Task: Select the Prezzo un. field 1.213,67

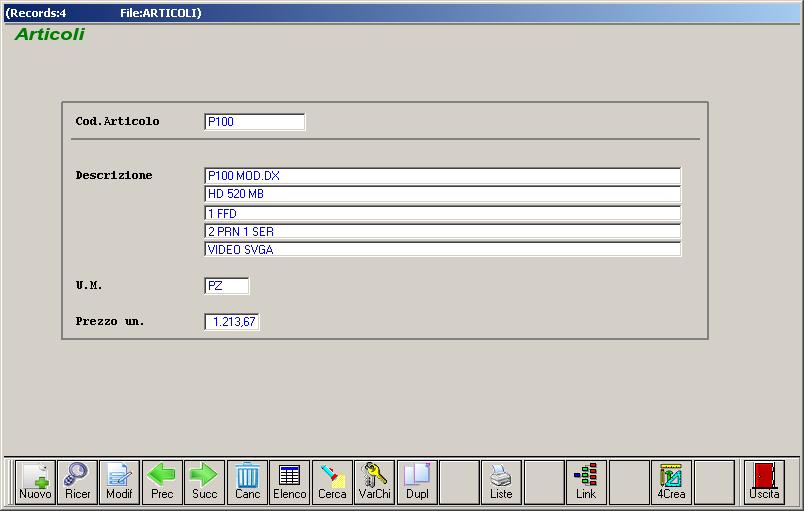Action: pyautogui.click(x=232, y=322)
